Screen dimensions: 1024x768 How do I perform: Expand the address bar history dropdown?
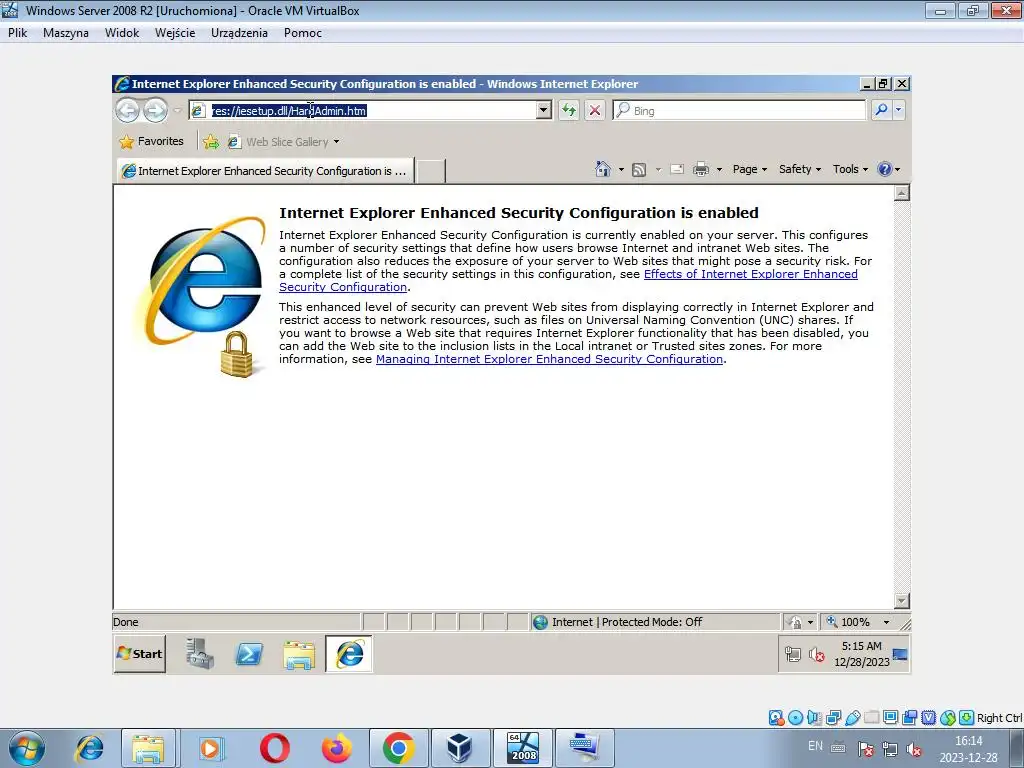(543, 110)
